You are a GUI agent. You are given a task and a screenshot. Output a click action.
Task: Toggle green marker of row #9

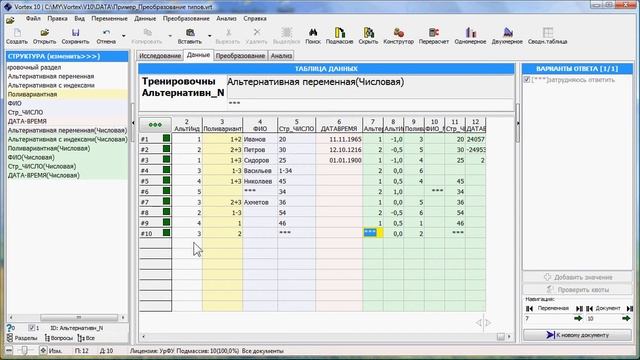166,222
